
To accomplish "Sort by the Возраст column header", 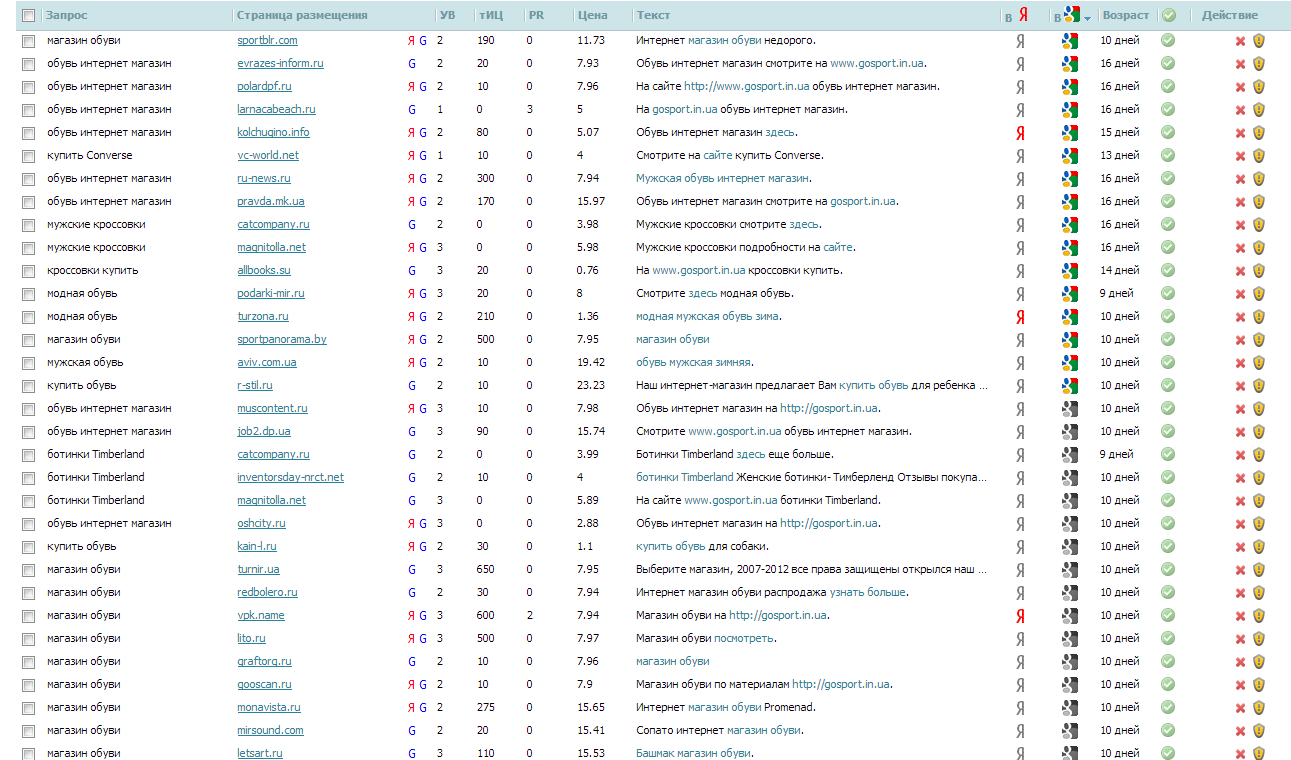I will tap(1125, 15).
